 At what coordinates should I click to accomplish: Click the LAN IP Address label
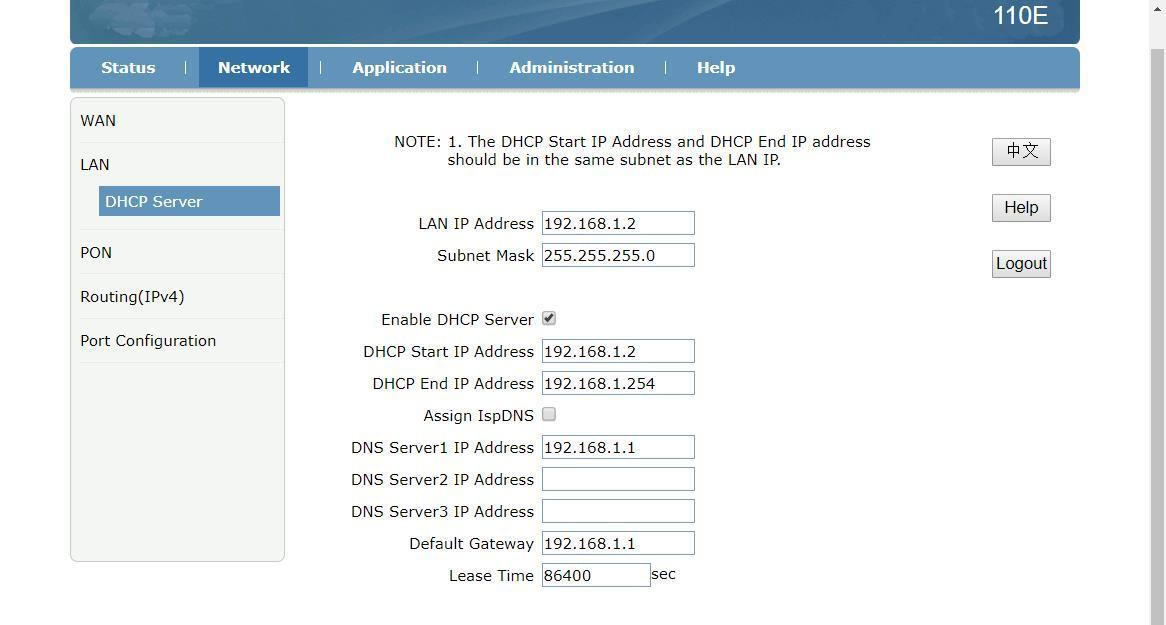coord(476,223)
